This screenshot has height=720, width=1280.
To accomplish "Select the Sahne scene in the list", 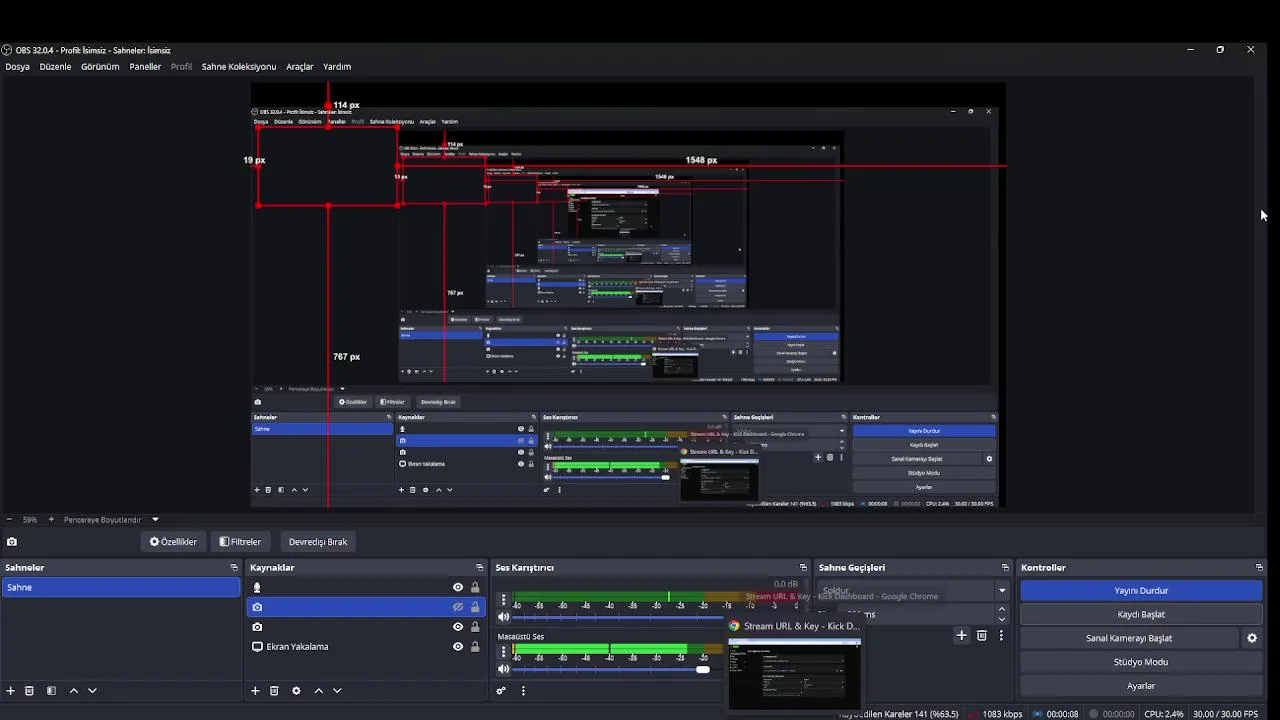I will point(120,588).
